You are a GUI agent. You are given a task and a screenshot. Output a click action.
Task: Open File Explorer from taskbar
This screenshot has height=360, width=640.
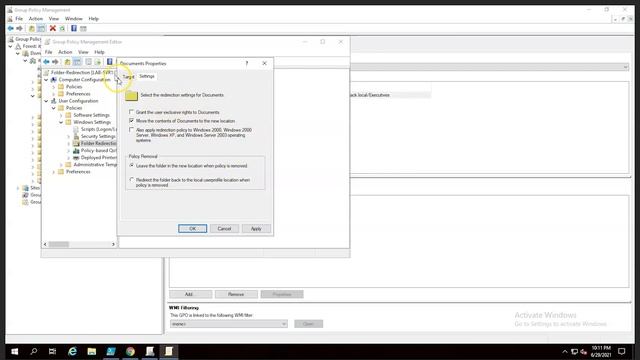[91, 351]
